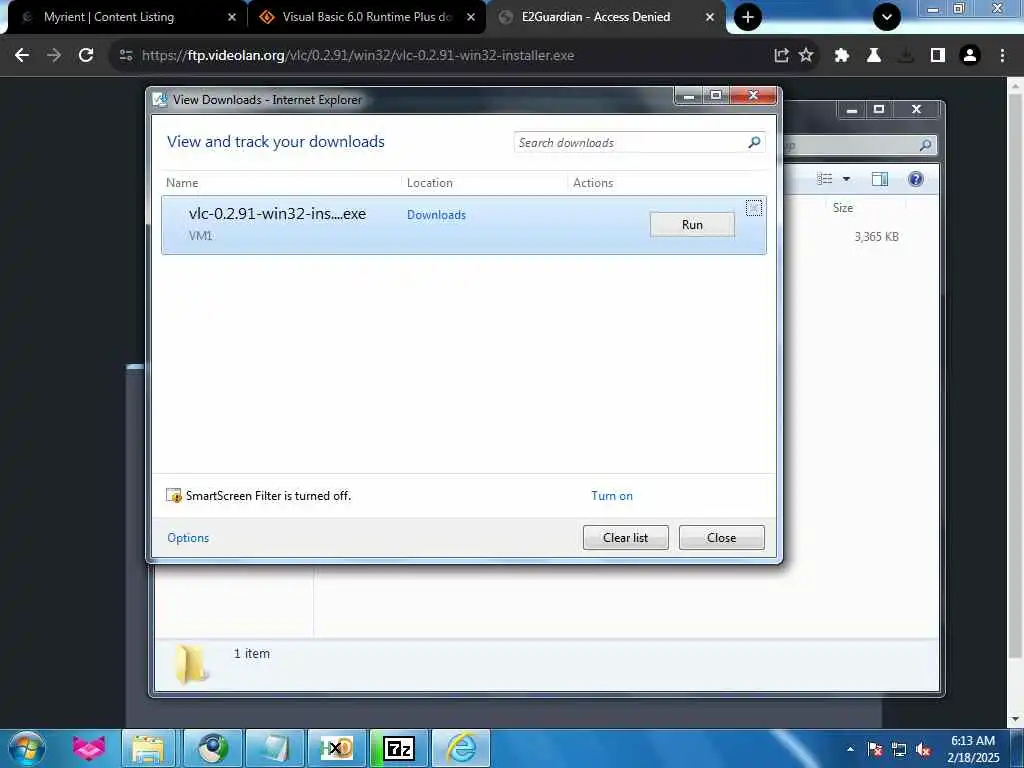Screen dimensions: 1024x768
Task: Open the Downloads location link
Action: click(436, 215)
